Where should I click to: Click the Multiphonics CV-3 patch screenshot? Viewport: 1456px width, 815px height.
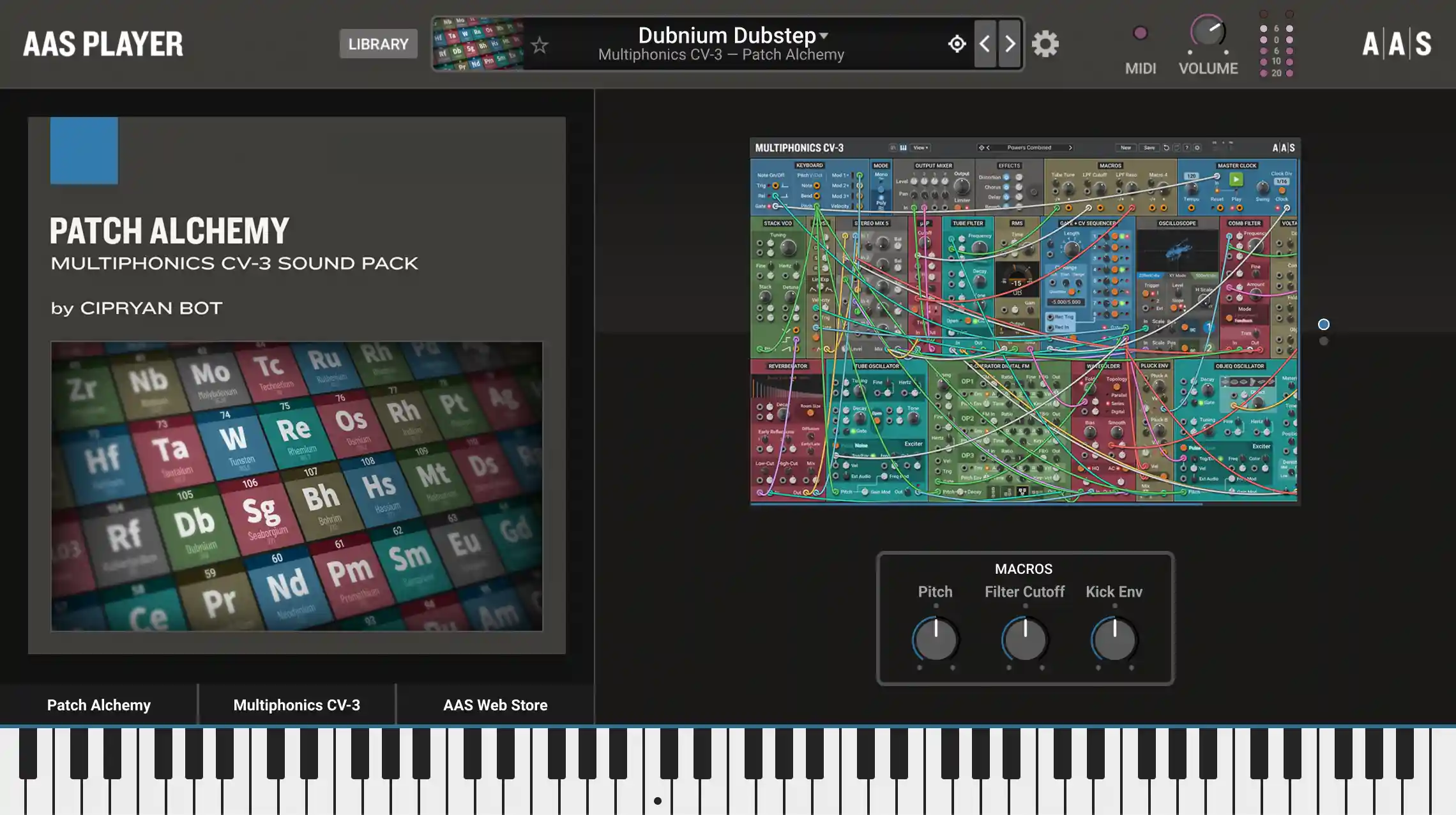pos(1025,321)
